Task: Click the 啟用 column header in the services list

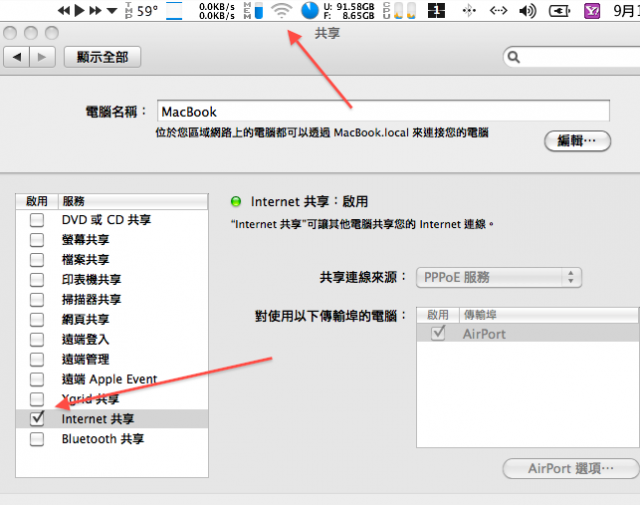Action: click(x=37, y=201)
